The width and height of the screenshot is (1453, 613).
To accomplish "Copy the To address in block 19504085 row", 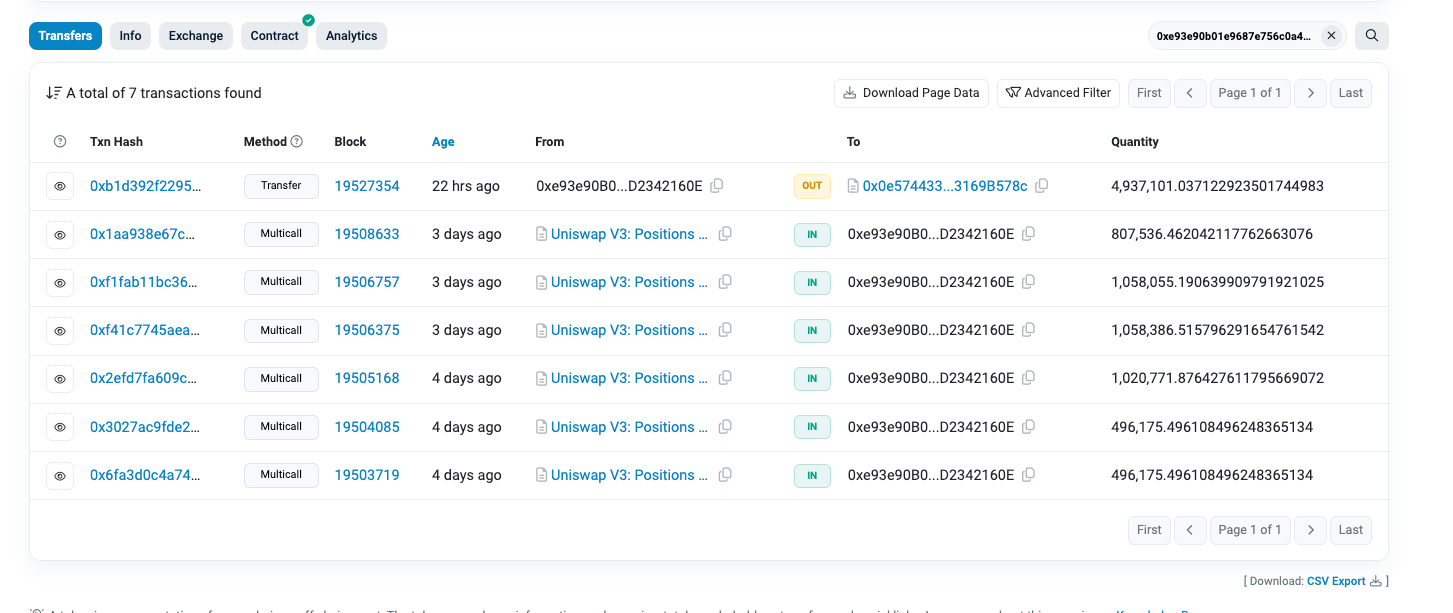I will (1028, 427).
